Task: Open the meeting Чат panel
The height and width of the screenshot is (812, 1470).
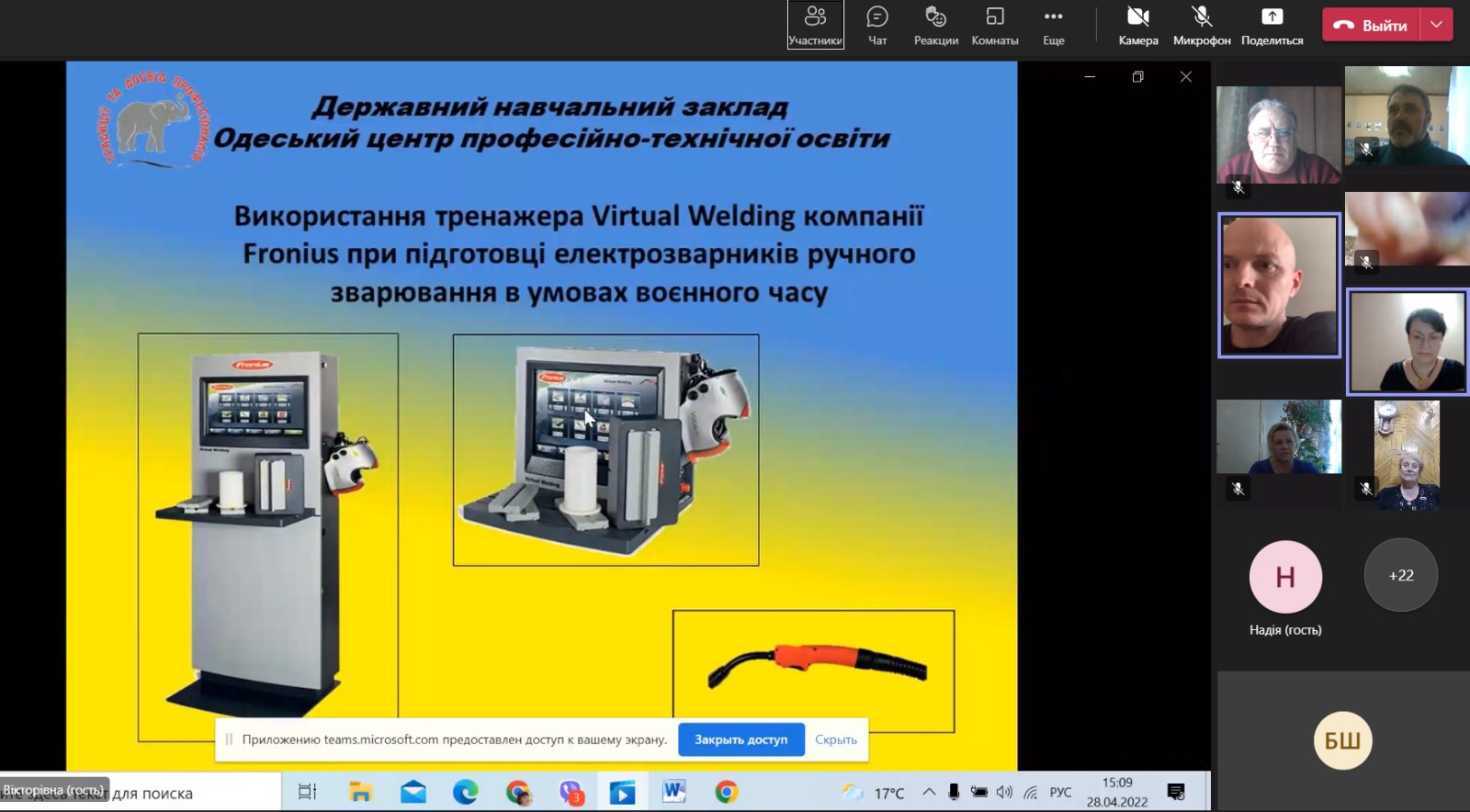Action: click(x=877, y=26)
